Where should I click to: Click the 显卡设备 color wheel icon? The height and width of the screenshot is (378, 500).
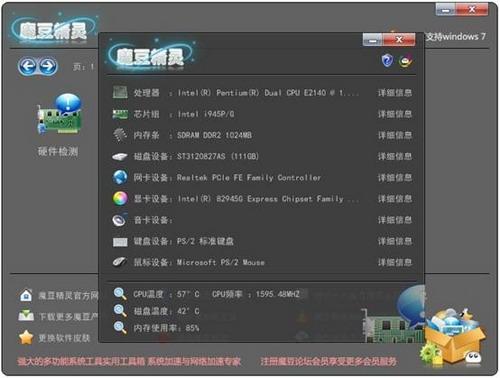120,199
